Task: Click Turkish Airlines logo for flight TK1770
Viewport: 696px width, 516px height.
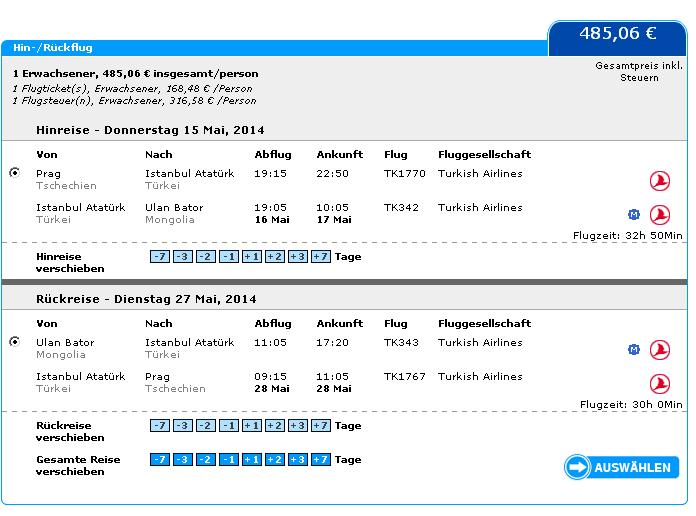Action: click(660, 181)
